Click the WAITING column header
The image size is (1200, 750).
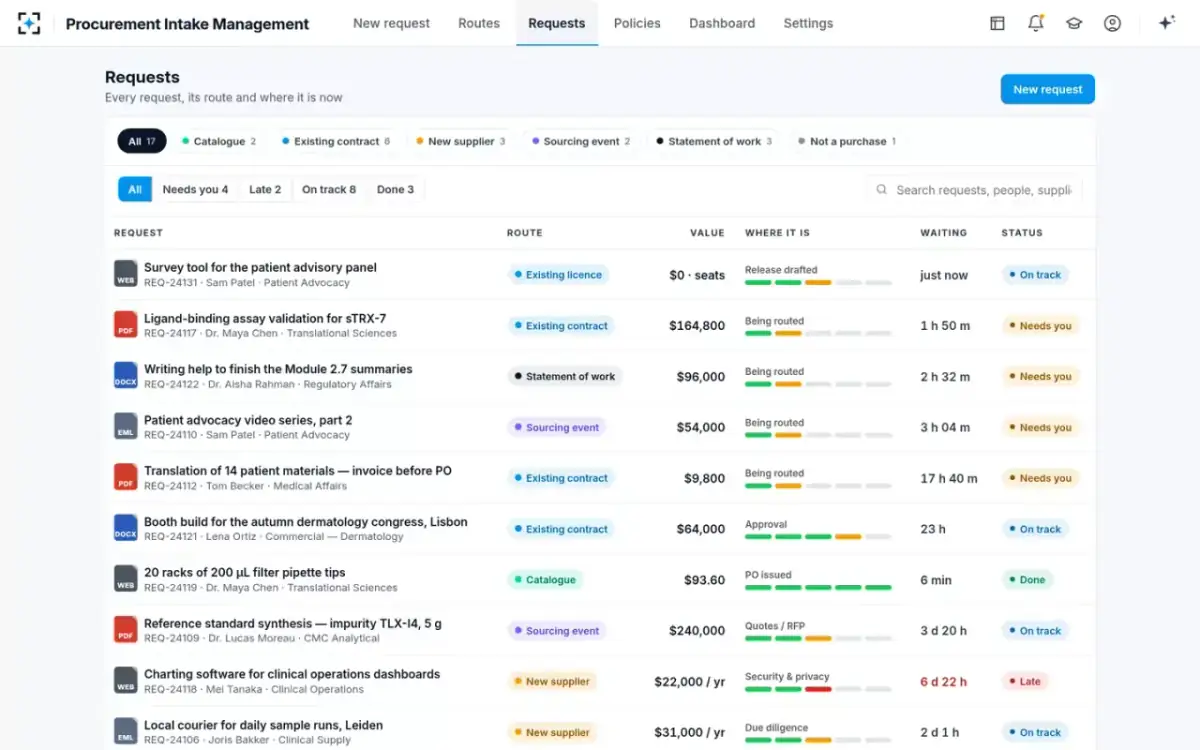point(943,233)
